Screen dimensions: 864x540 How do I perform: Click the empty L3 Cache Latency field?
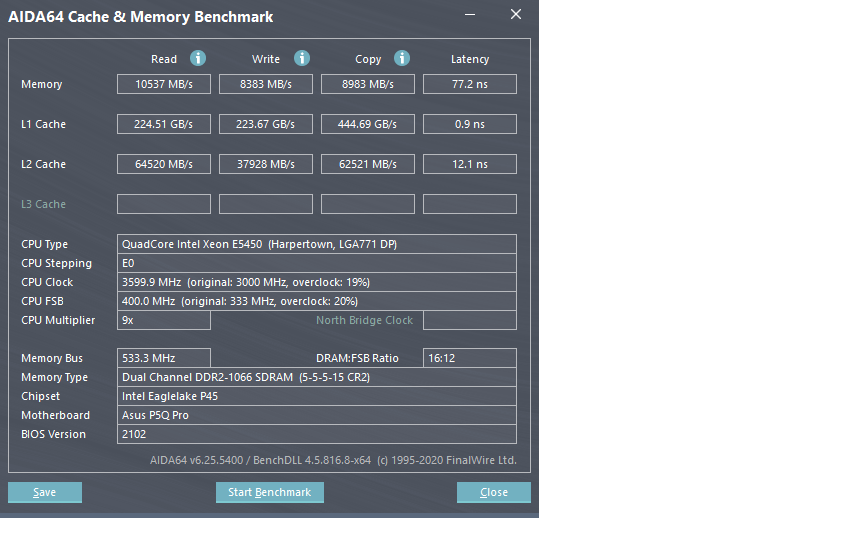click(469, 204)
